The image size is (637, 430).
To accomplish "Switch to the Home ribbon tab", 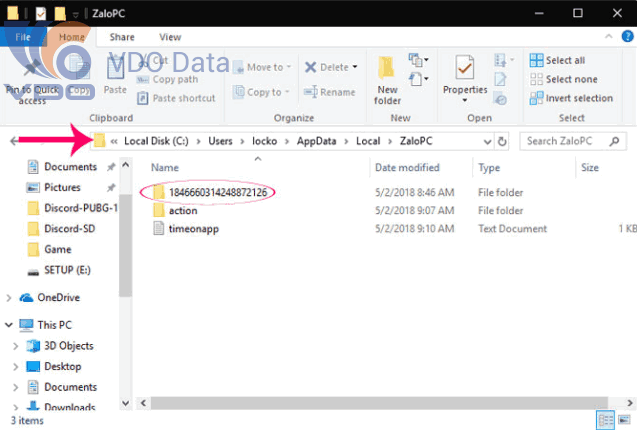I will coord(72,37).
